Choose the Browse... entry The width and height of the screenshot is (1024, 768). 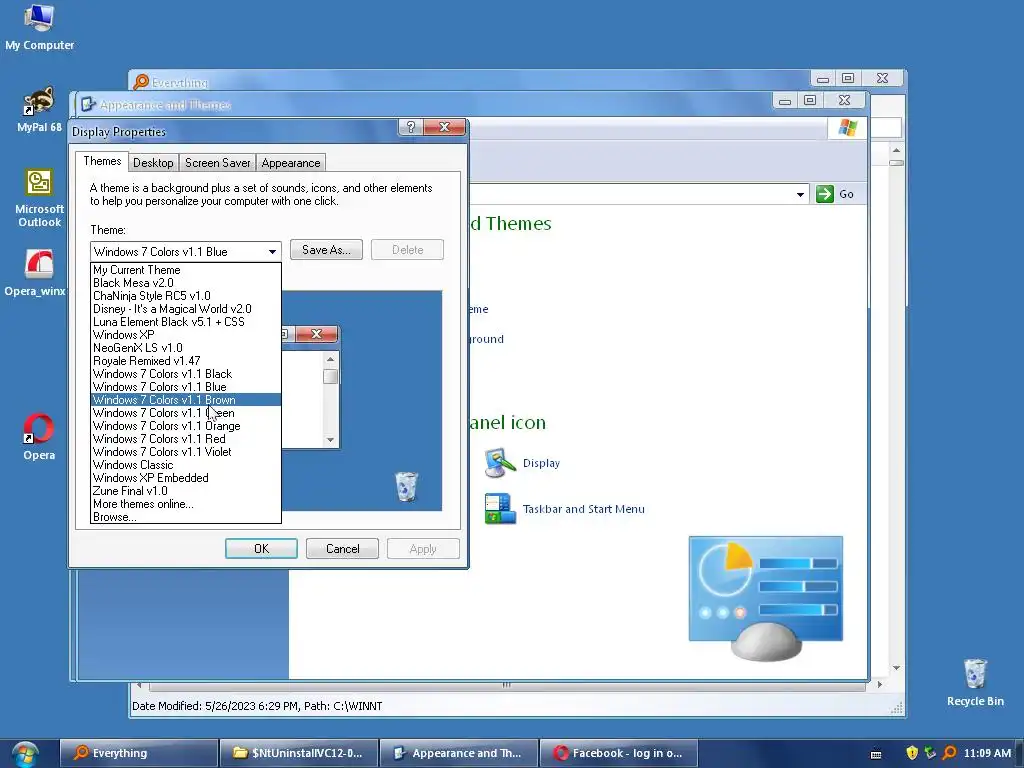click(185, 517)
